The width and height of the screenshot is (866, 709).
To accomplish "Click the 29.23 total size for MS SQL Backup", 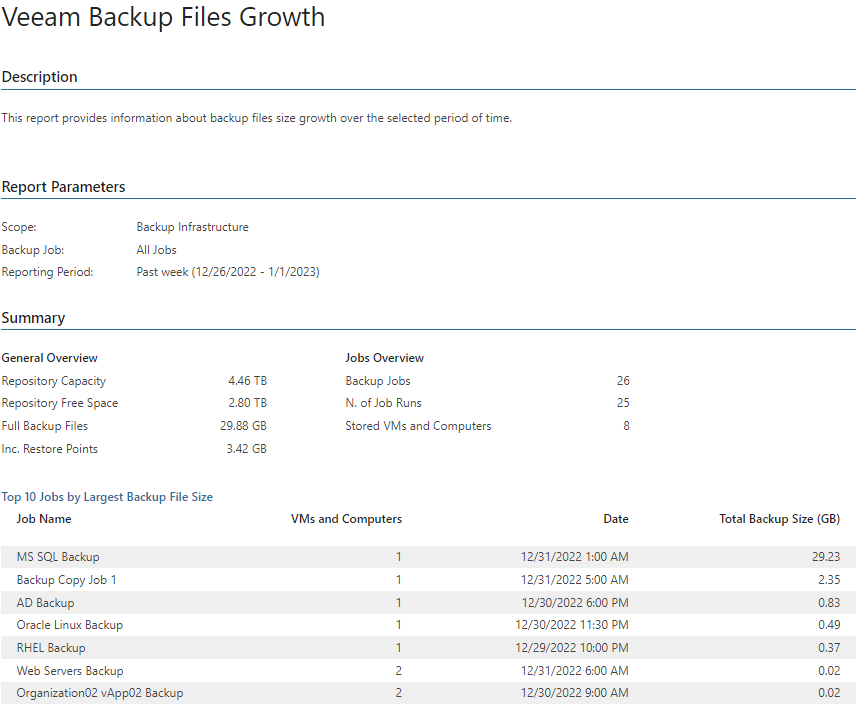I will 826,557.
